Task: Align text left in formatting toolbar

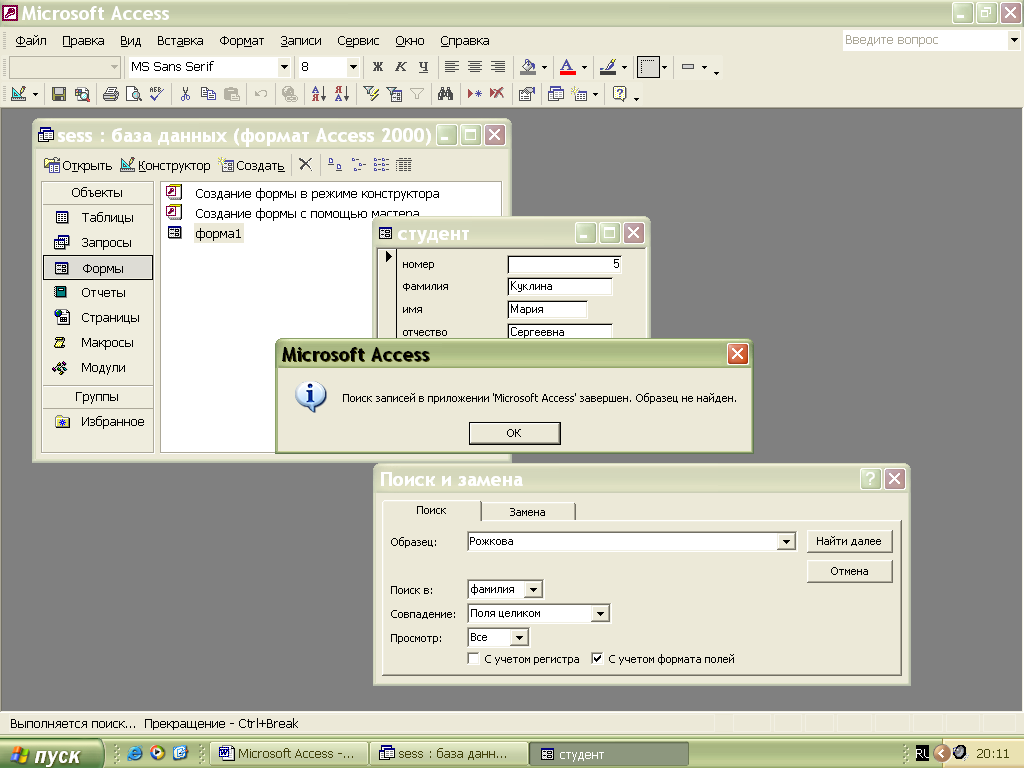Action: point(451,67)
